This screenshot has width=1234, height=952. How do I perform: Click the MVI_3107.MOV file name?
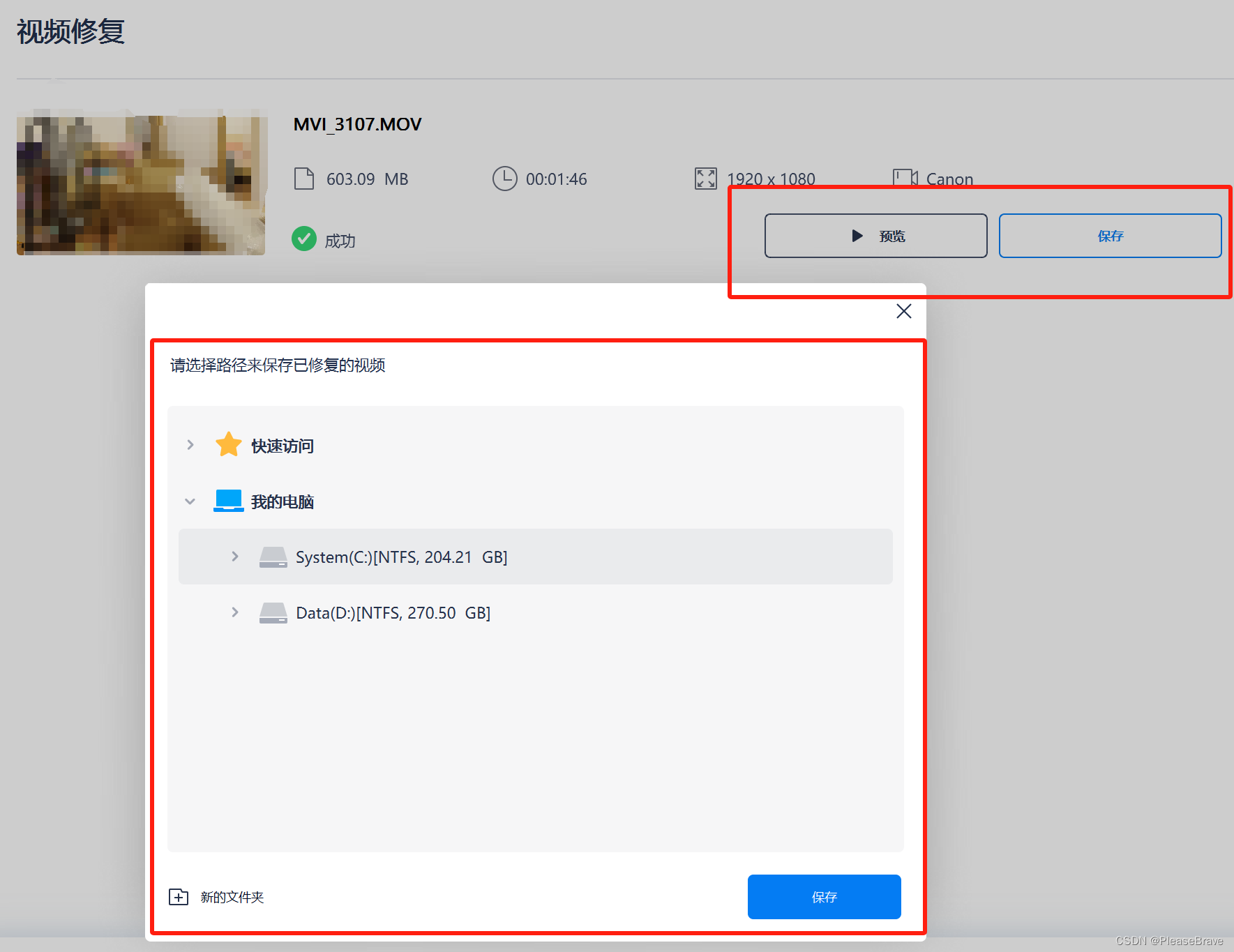[357, 124]
